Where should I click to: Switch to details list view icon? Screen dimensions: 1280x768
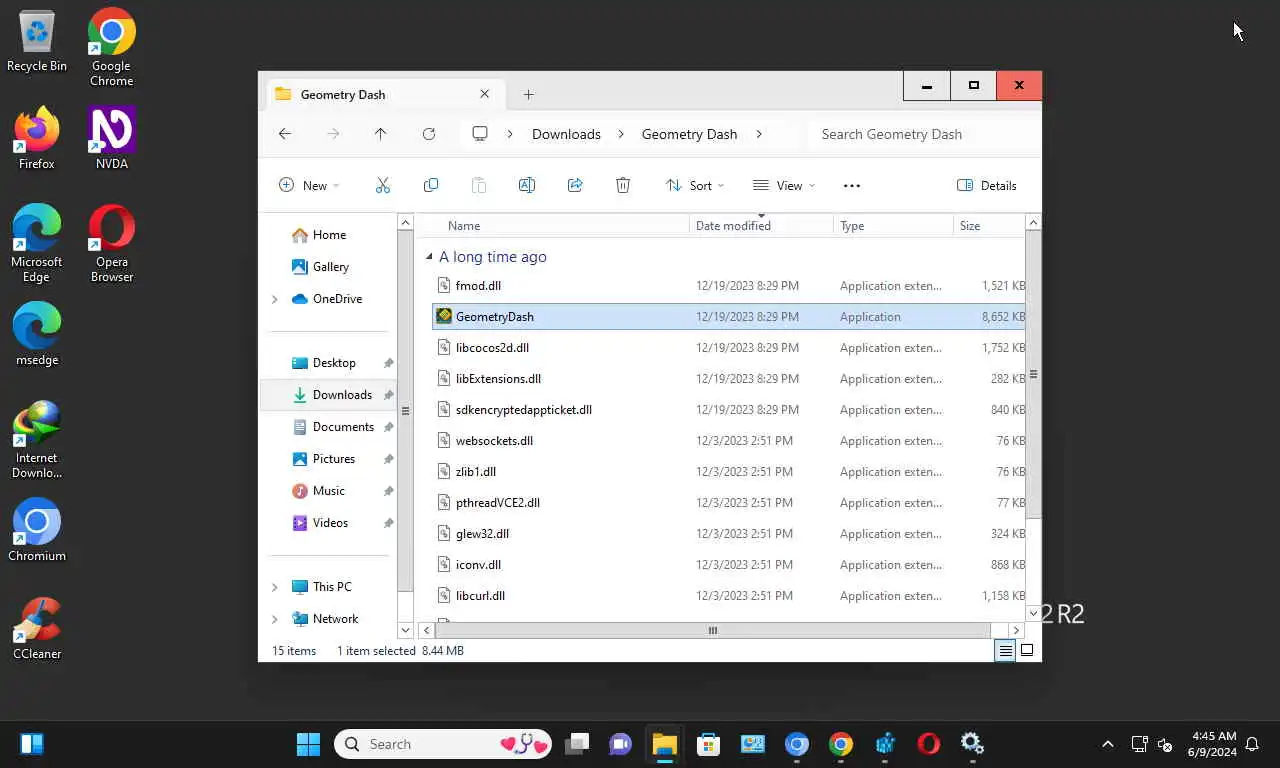[1005, 650]
